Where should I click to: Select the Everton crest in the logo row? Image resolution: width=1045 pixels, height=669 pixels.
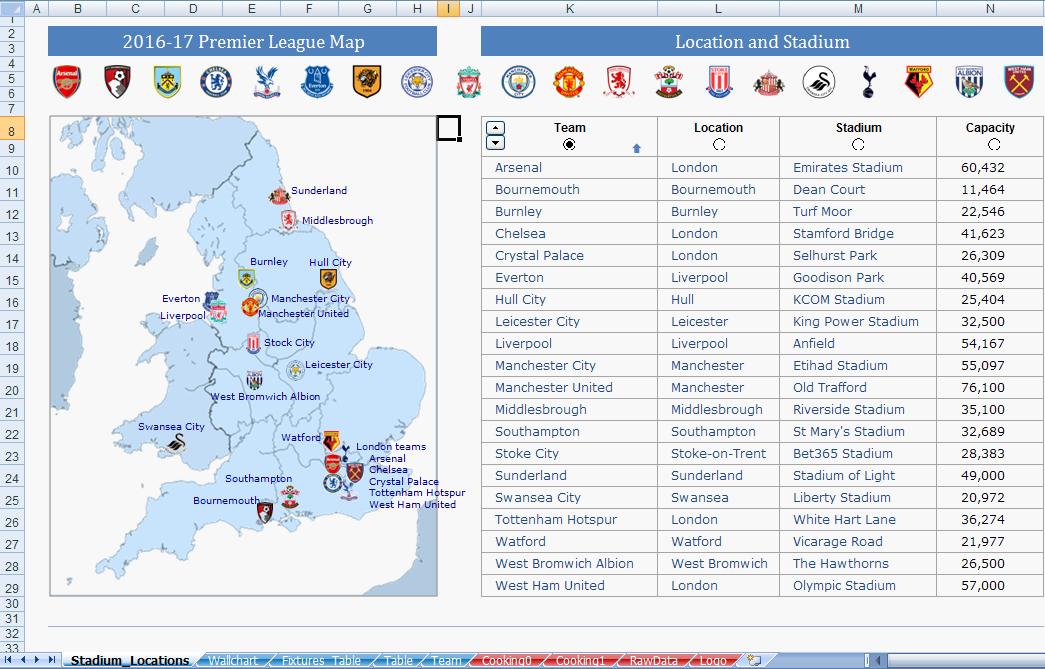(x=317, y=82)
